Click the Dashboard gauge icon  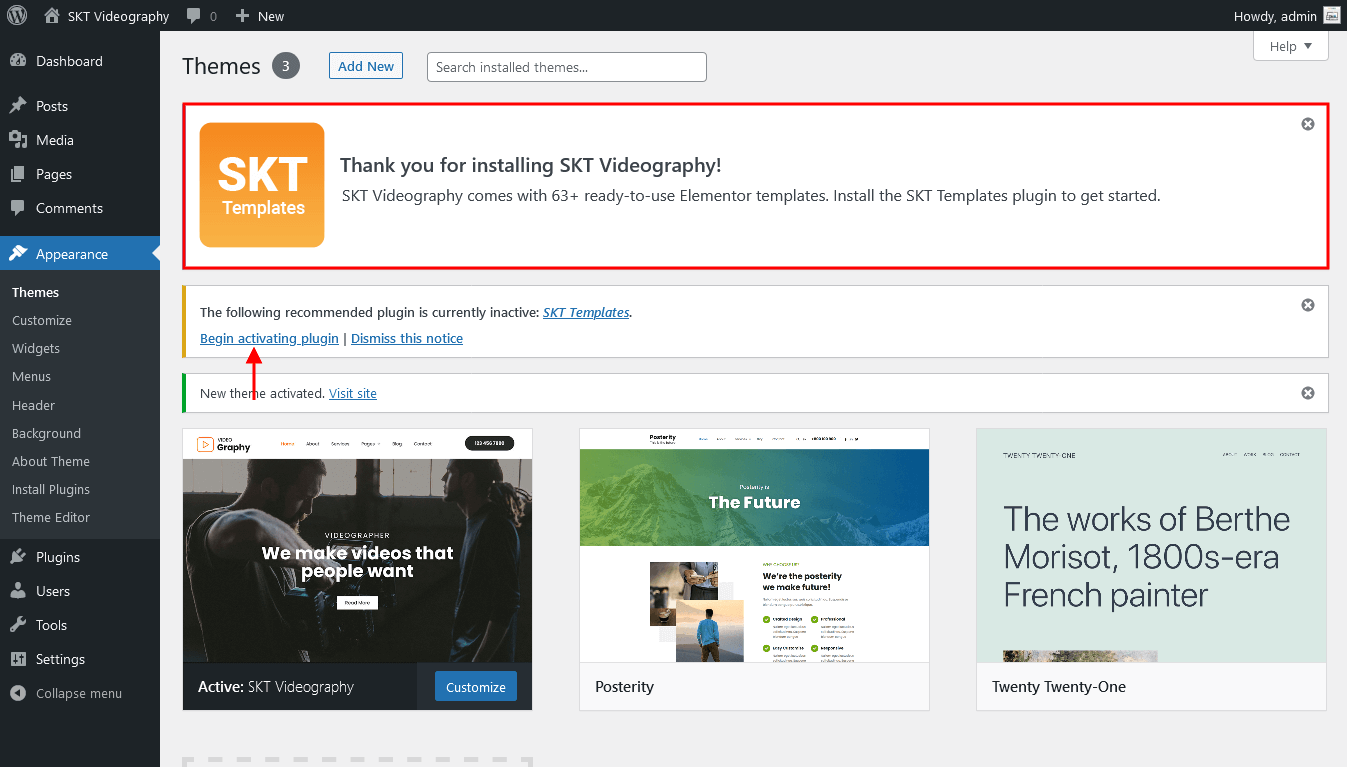(18, 61)
